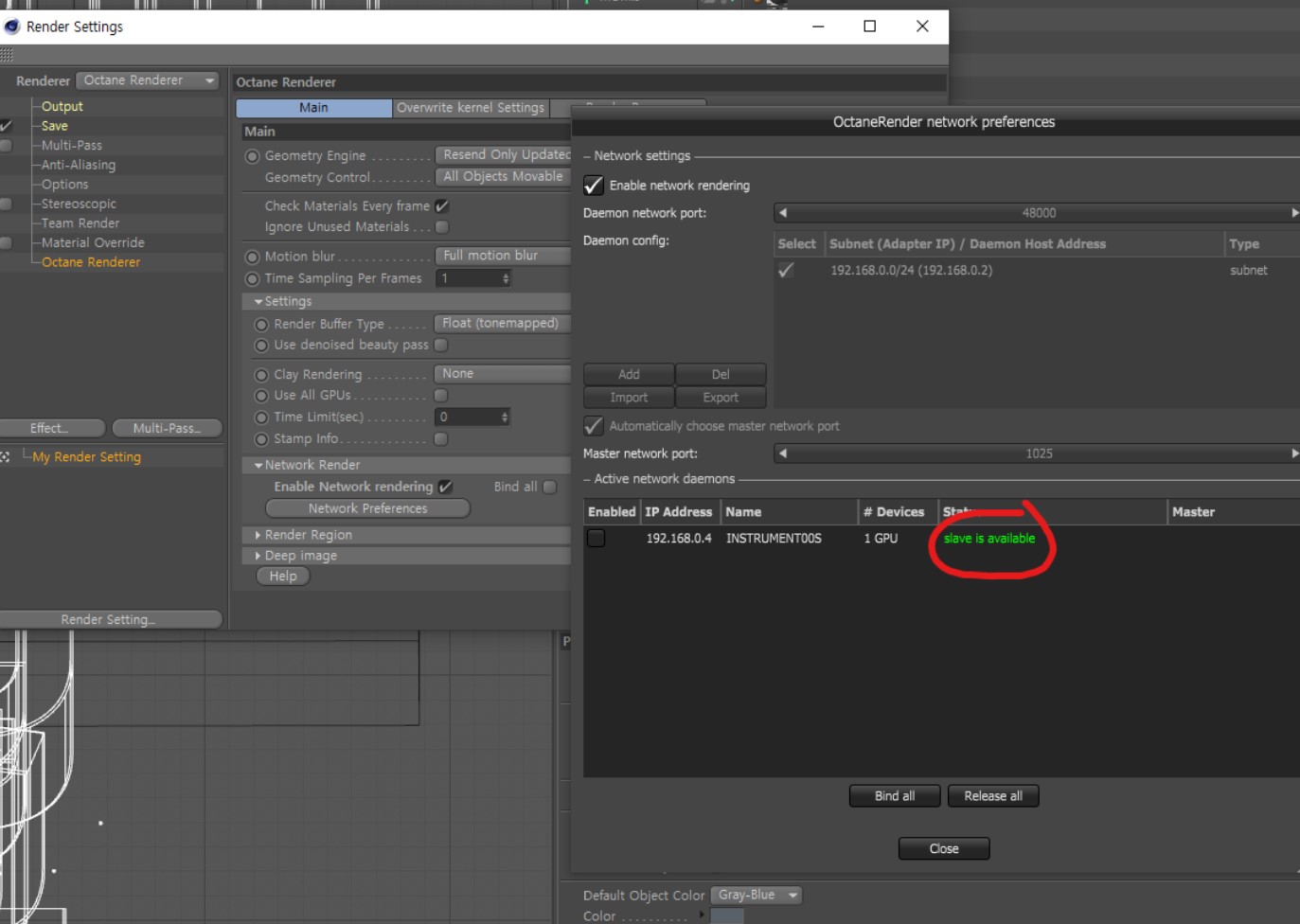The height and width of the screenshot is (924, 1300).
Task: Click the Geometry Engine animation dot
Action: [253, 156]
